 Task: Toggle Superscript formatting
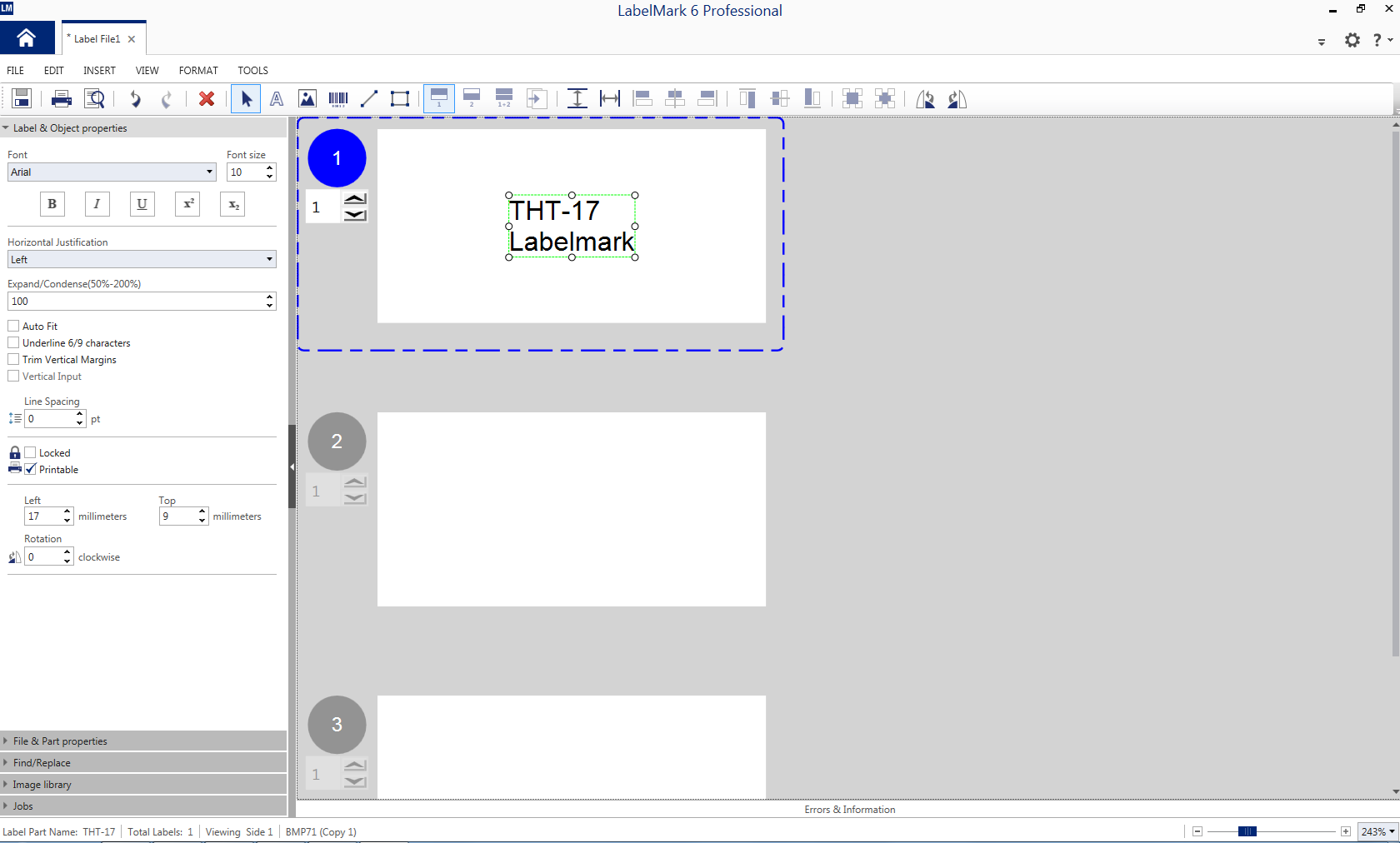click(x=187, y=204)
